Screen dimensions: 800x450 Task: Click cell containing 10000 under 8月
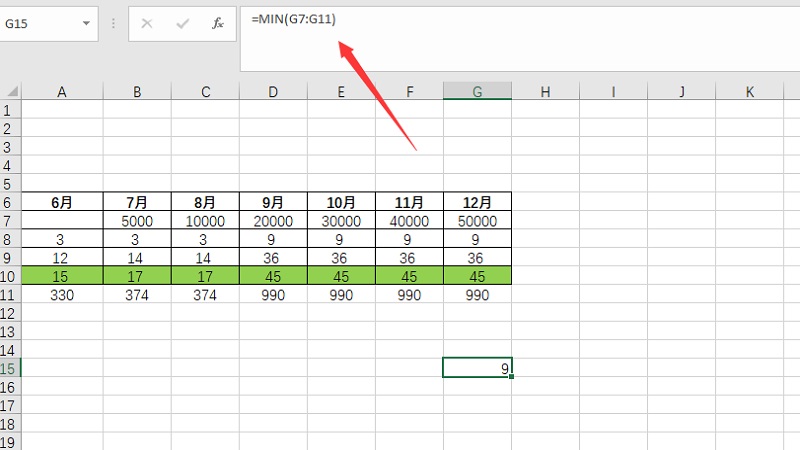click(x=205, y=221)
